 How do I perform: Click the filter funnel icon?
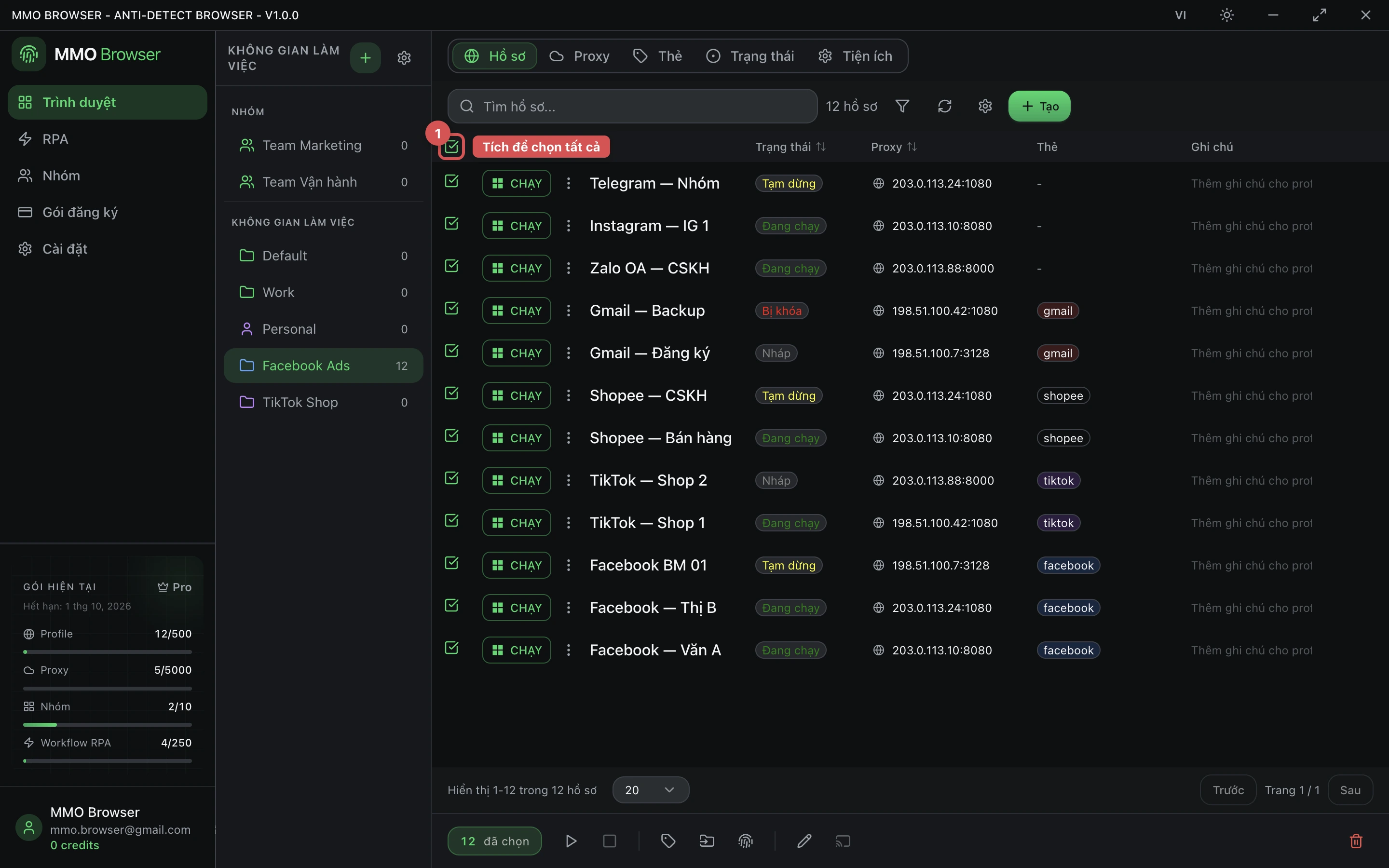(x=902, y=106)
